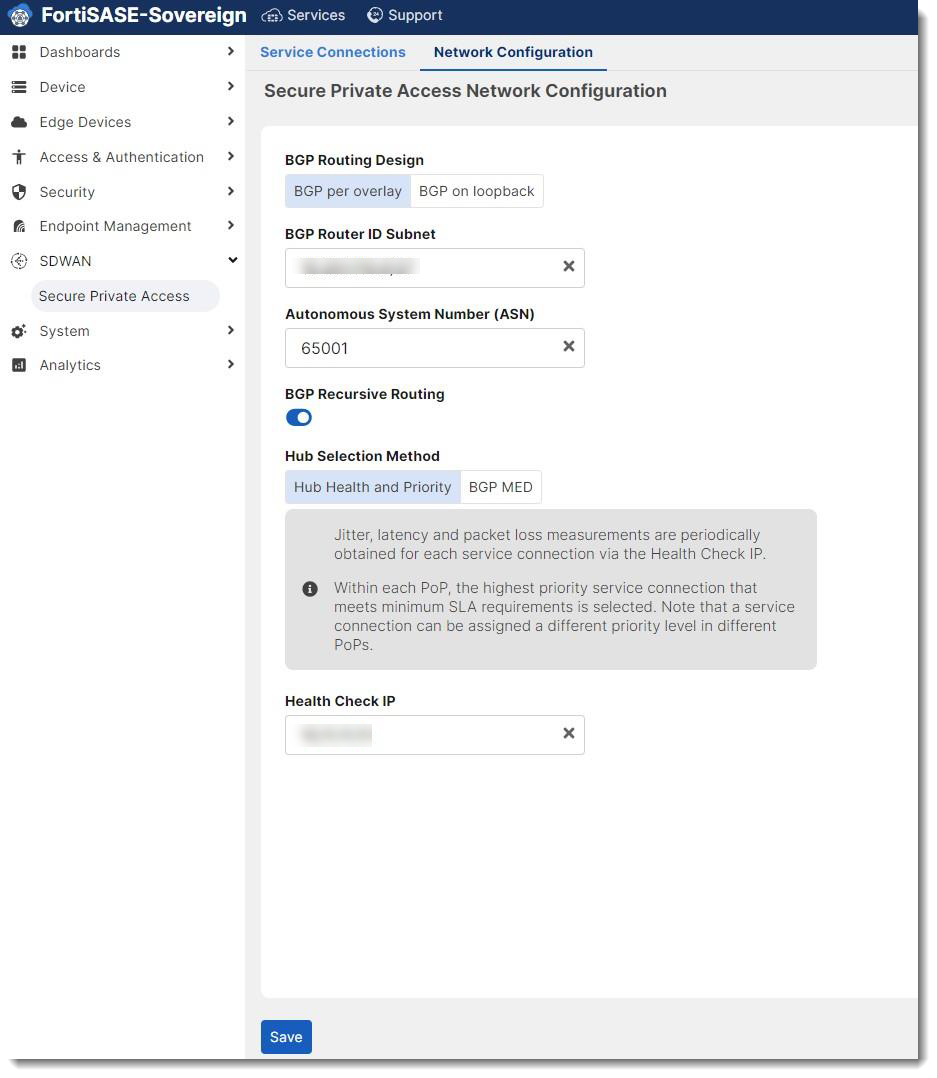Select the Endpoint Management icon
The height and width of the screenshot is (1078, 937).
tap(19, 226)
